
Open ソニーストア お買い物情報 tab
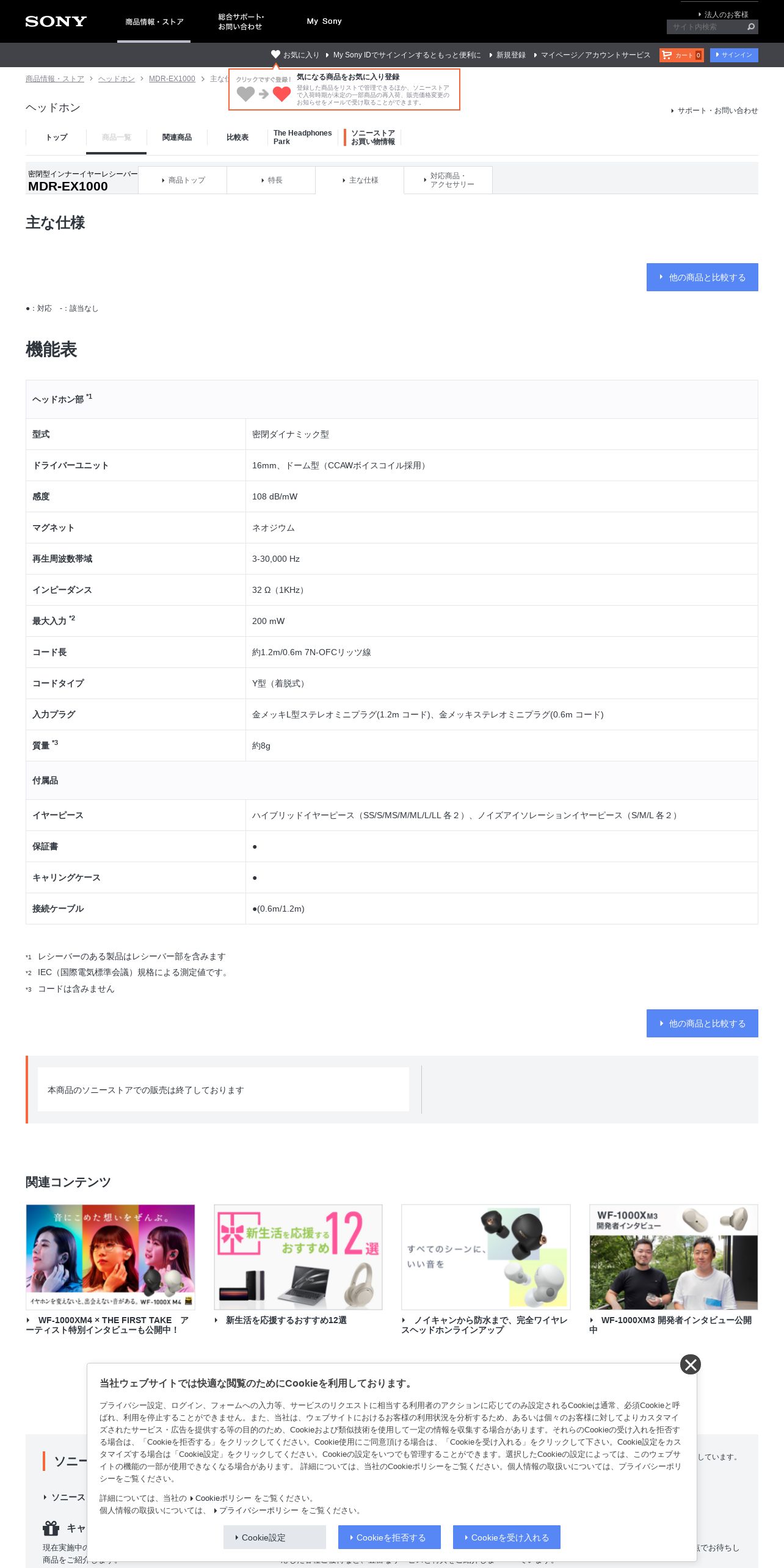point(372,137)
